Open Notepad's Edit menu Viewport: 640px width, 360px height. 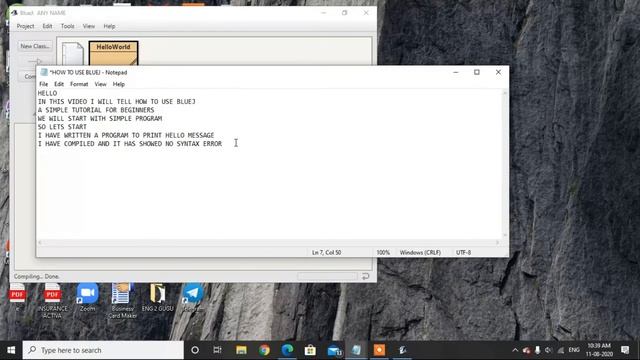click(x=59, y=84)
